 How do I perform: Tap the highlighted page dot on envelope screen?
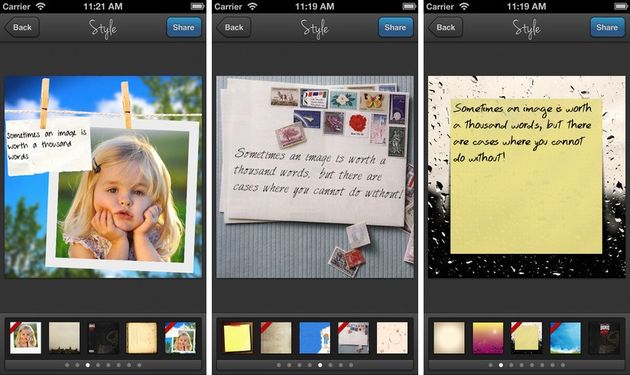pos(320,365)
